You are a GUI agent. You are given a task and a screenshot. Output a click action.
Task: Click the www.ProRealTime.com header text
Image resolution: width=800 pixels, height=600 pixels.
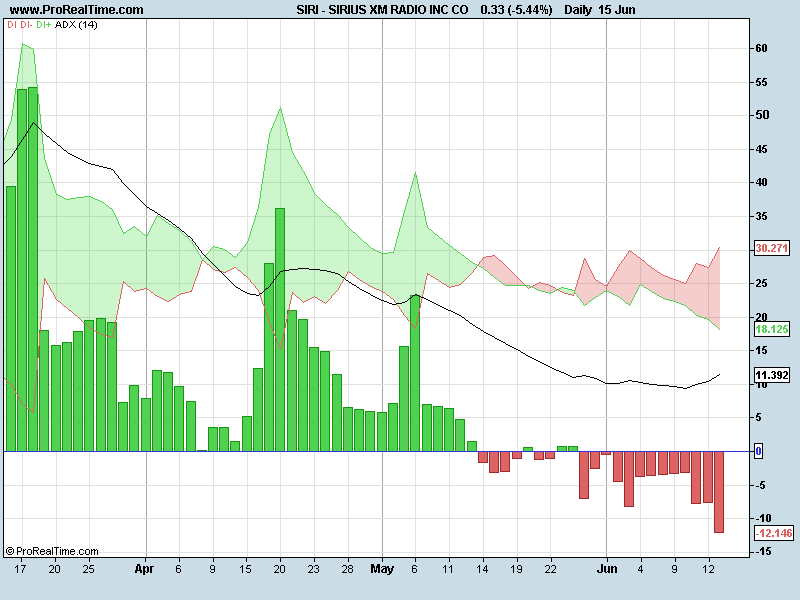click(x=77, y=10)
